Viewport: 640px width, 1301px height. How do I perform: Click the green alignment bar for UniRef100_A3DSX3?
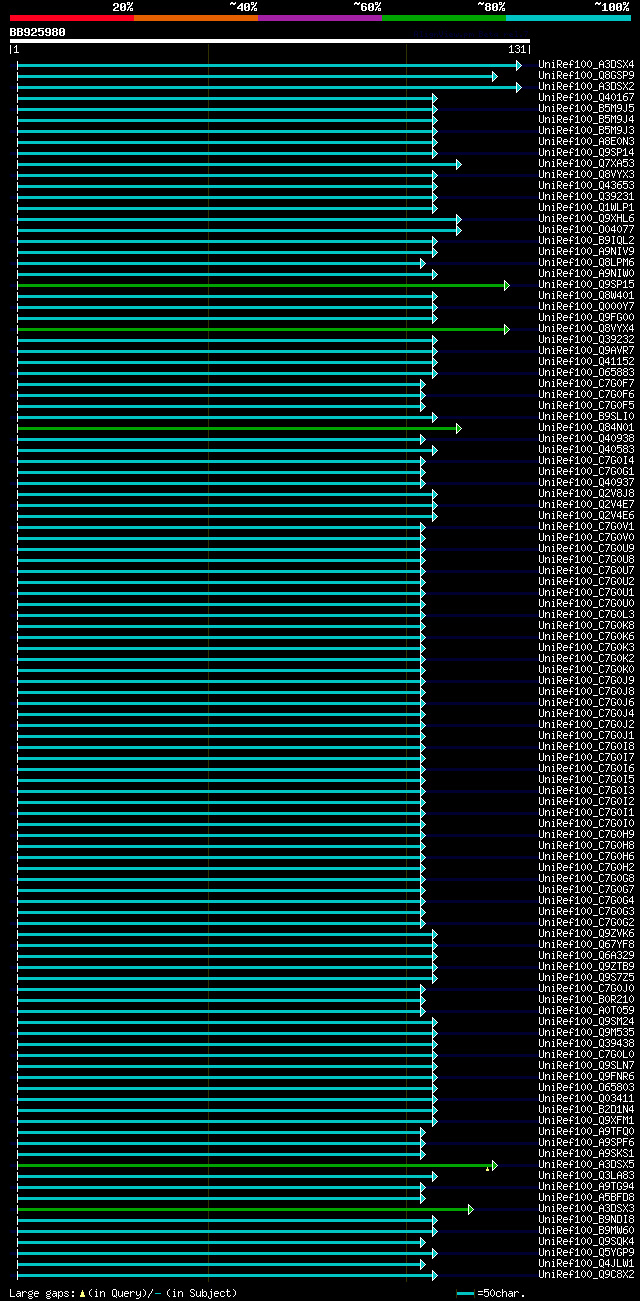click(x=245, y=1210)
